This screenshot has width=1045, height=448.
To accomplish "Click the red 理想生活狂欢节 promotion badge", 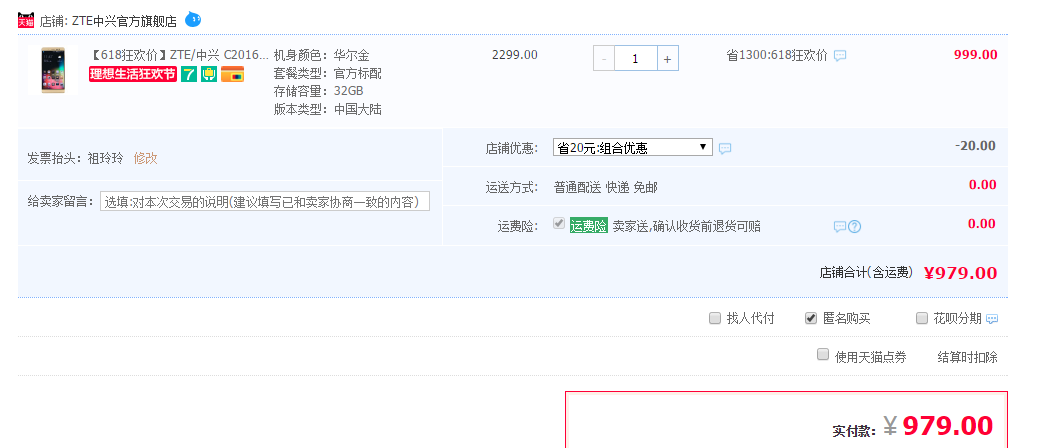I will coord(133,74).
